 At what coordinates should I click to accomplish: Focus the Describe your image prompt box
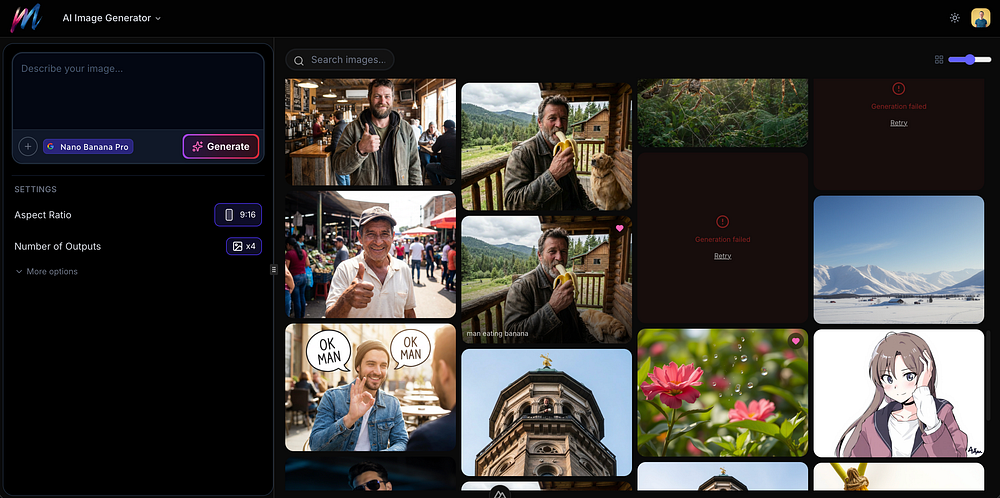click(138, 91)
